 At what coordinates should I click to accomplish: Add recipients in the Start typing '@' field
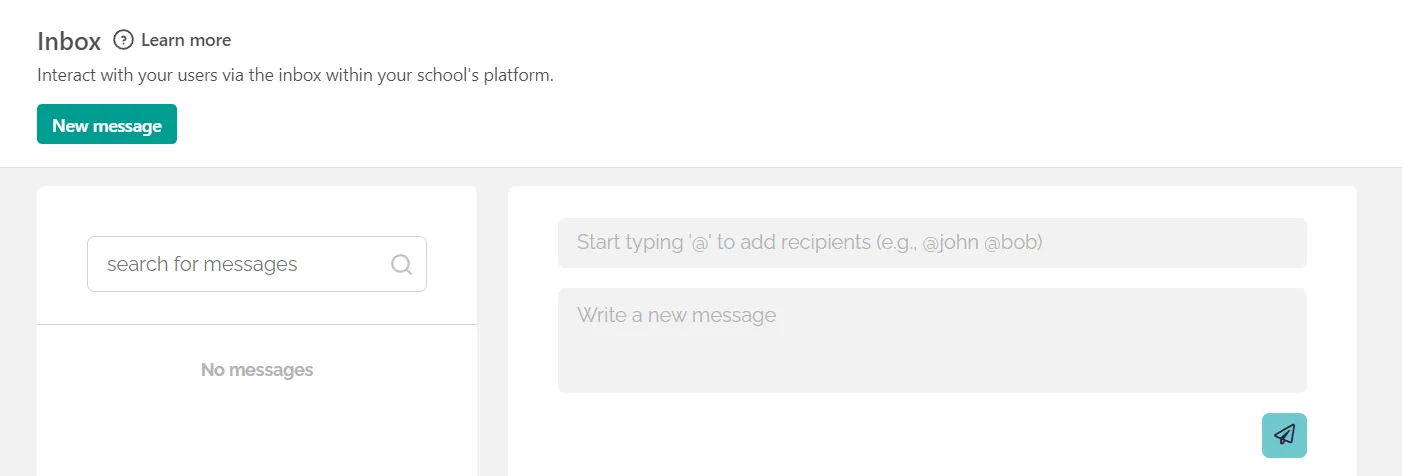931,243
